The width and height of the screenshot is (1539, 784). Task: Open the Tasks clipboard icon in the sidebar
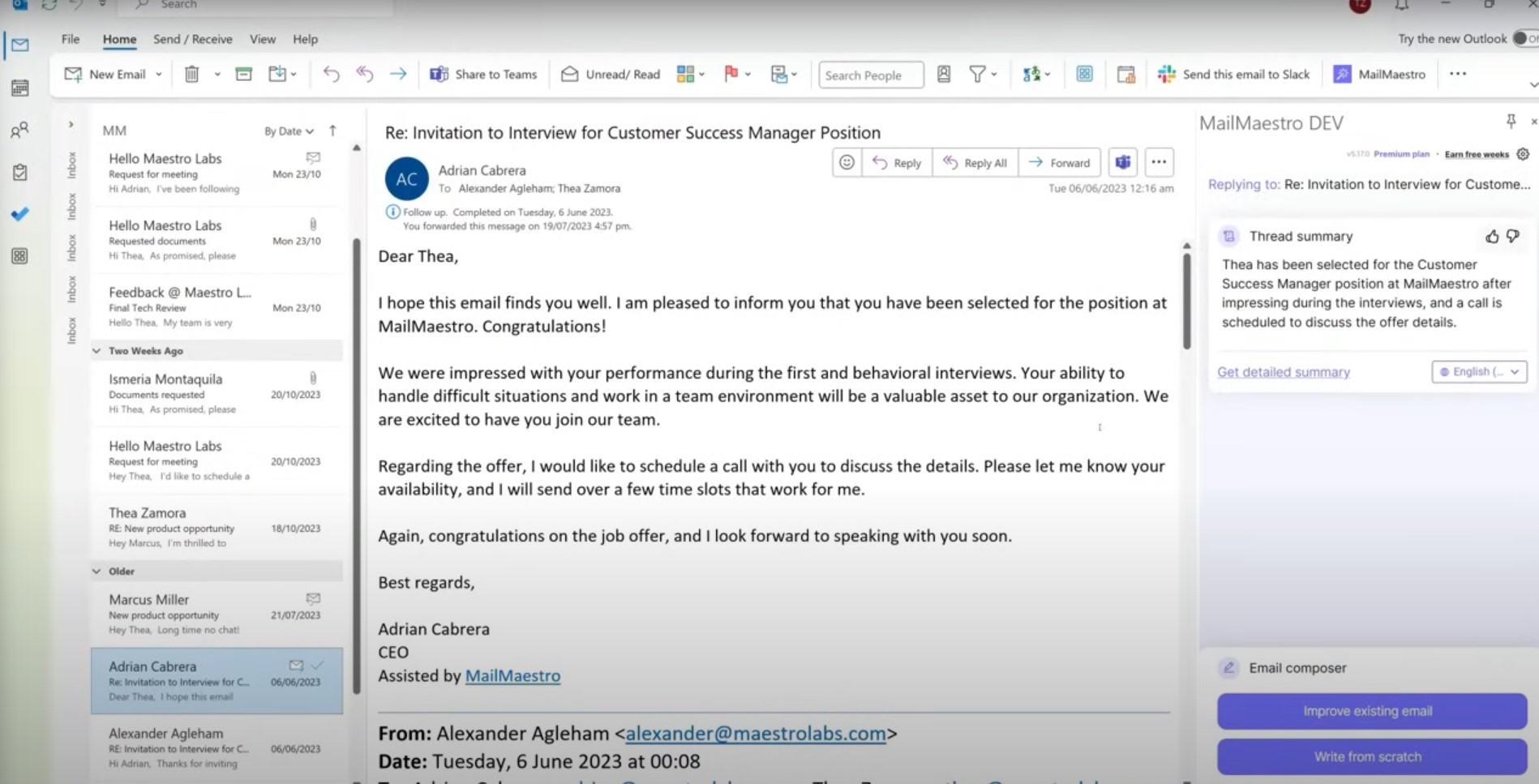[20, 172]
